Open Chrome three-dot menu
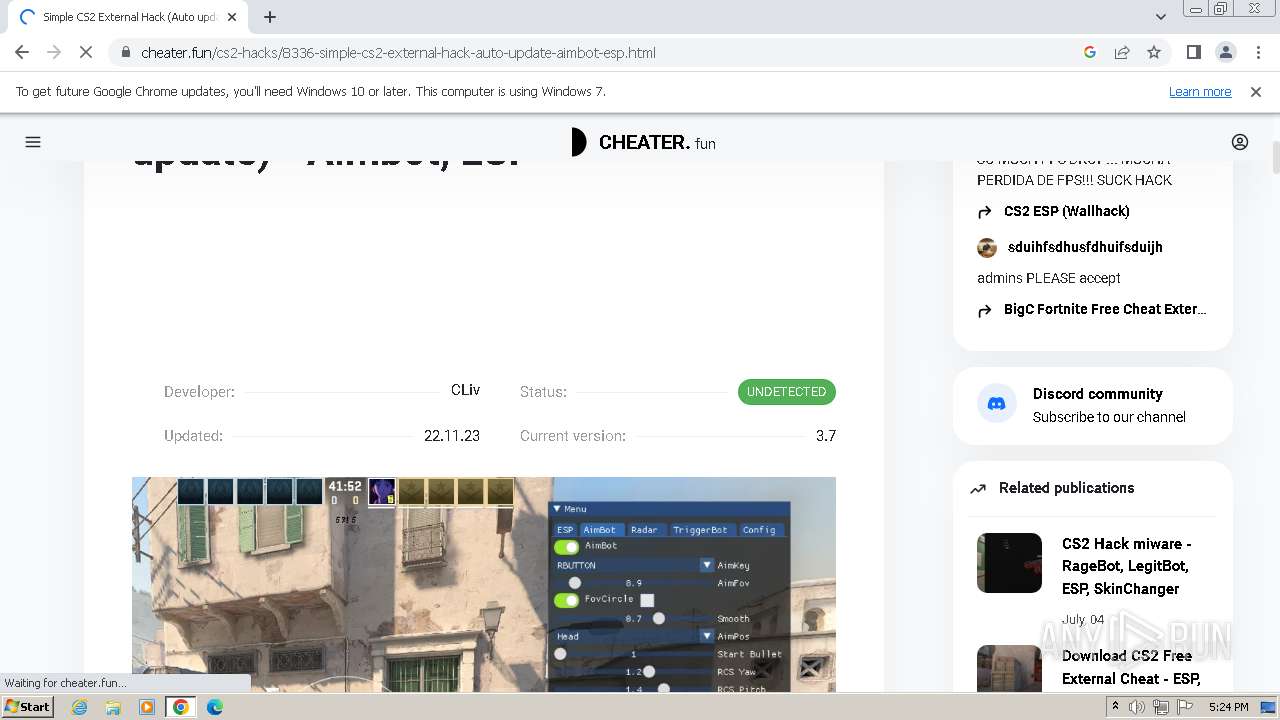The height and width of the screenshot is (720, 1280). [1257, 52]
